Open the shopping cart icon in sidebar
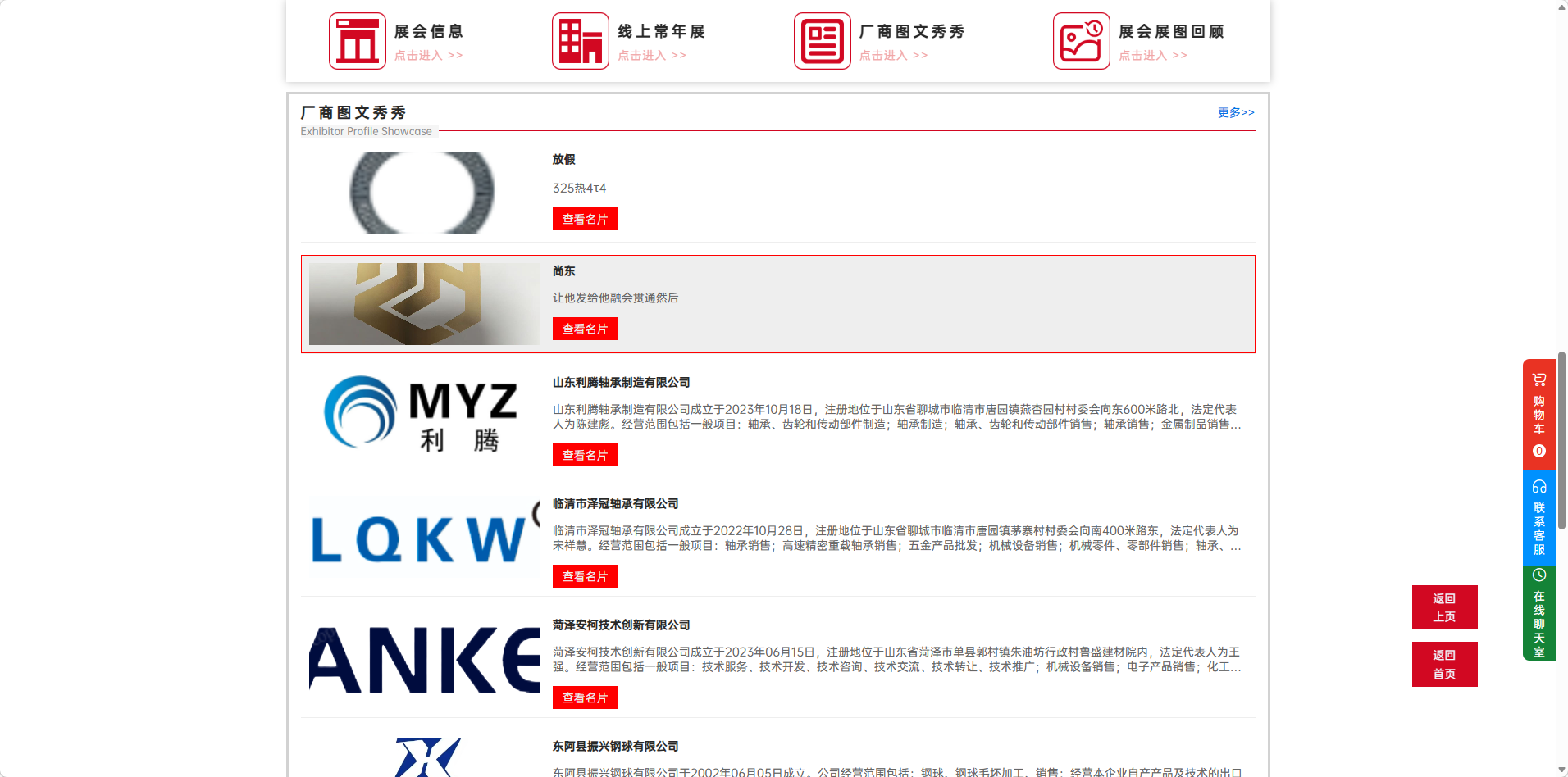The image size is (1568, 777). pyautogui.click(x=1538, y=379)
